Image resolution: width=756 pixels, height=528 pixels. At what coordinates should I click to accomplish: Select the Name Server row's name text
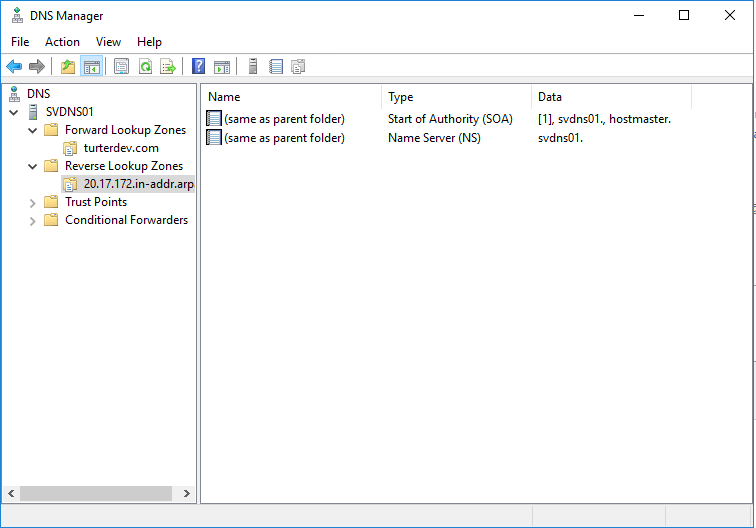point(284,138)
